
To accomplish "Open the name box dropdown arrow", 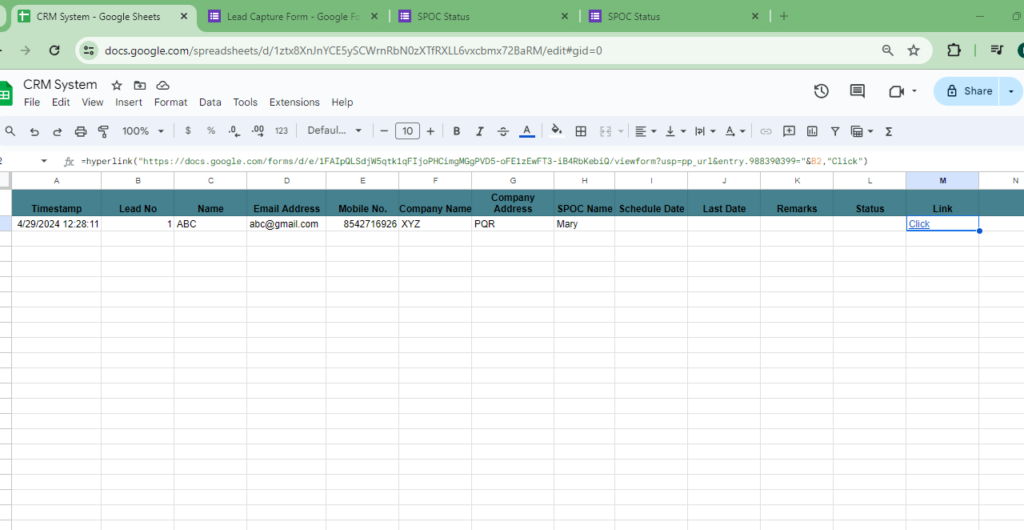I will [x=44, y=161].
